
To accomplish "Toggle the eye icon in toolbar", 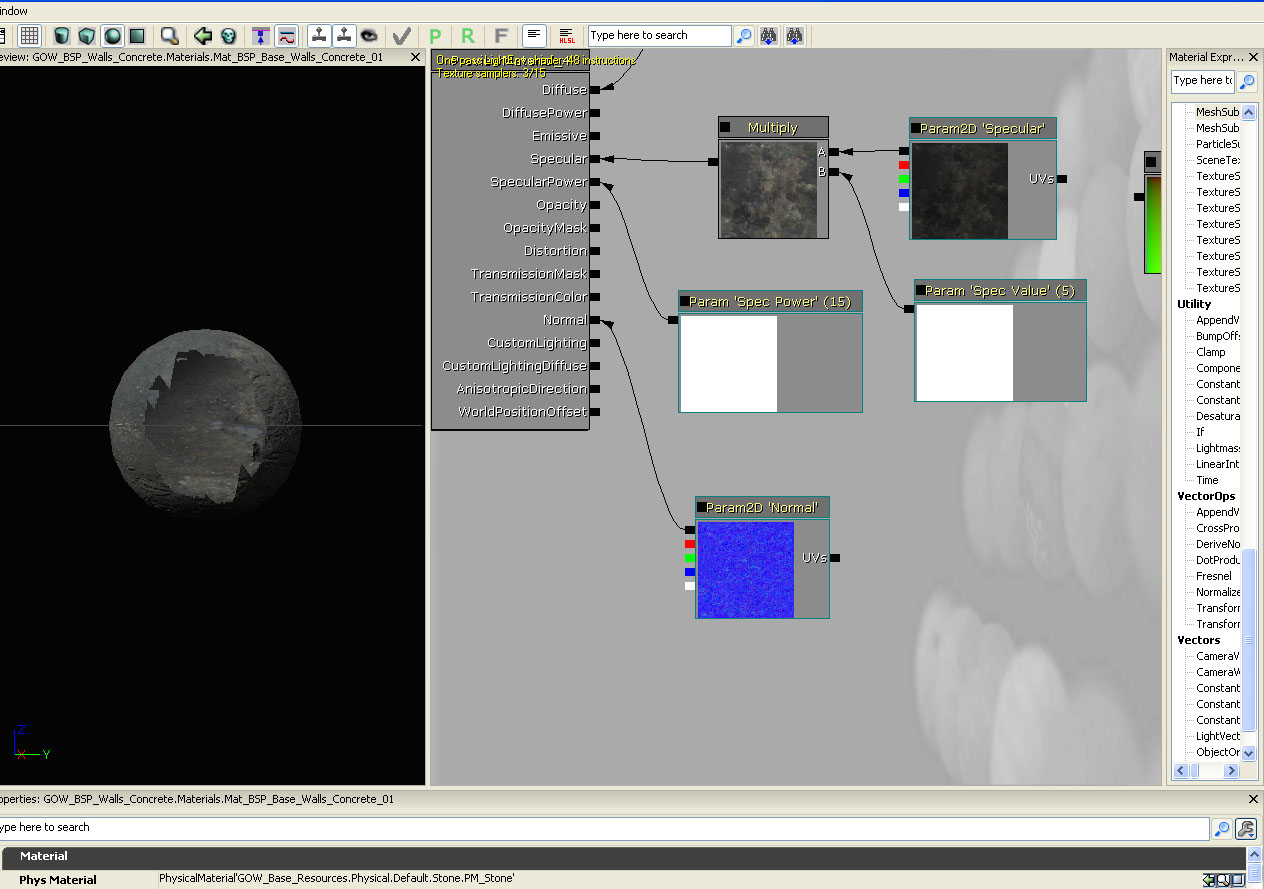I will [x=369, y=36].
